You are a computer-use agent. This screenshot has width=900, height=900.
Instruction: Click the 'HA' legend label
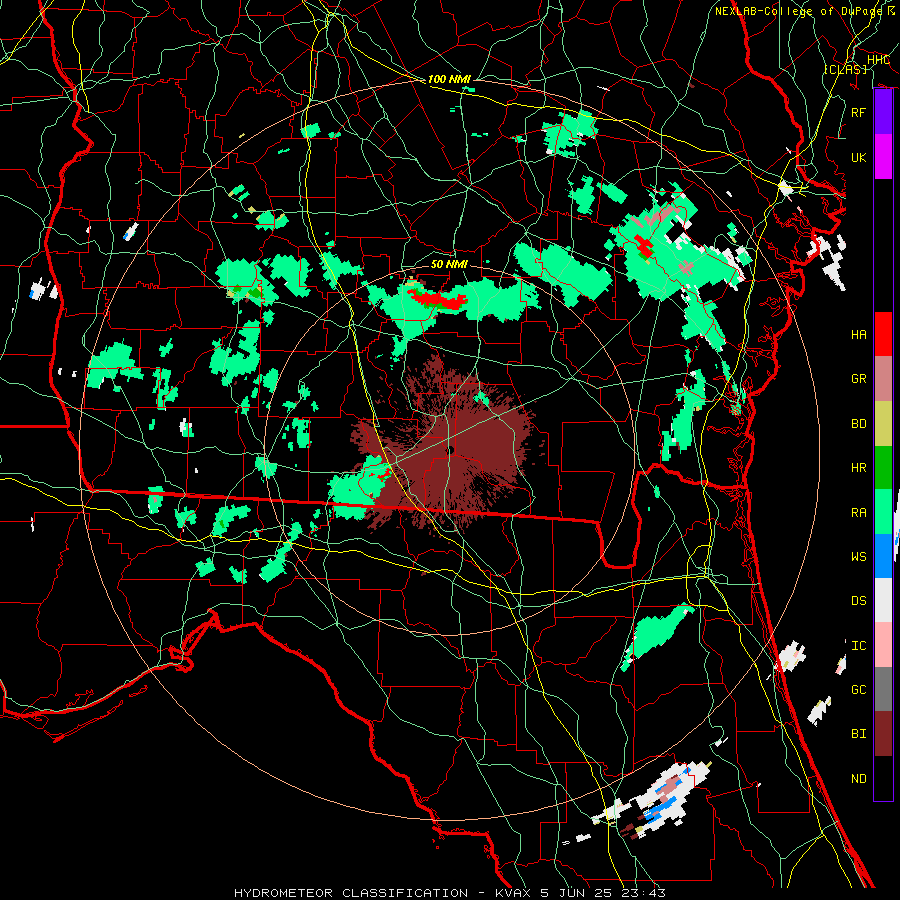pos(858,335)
